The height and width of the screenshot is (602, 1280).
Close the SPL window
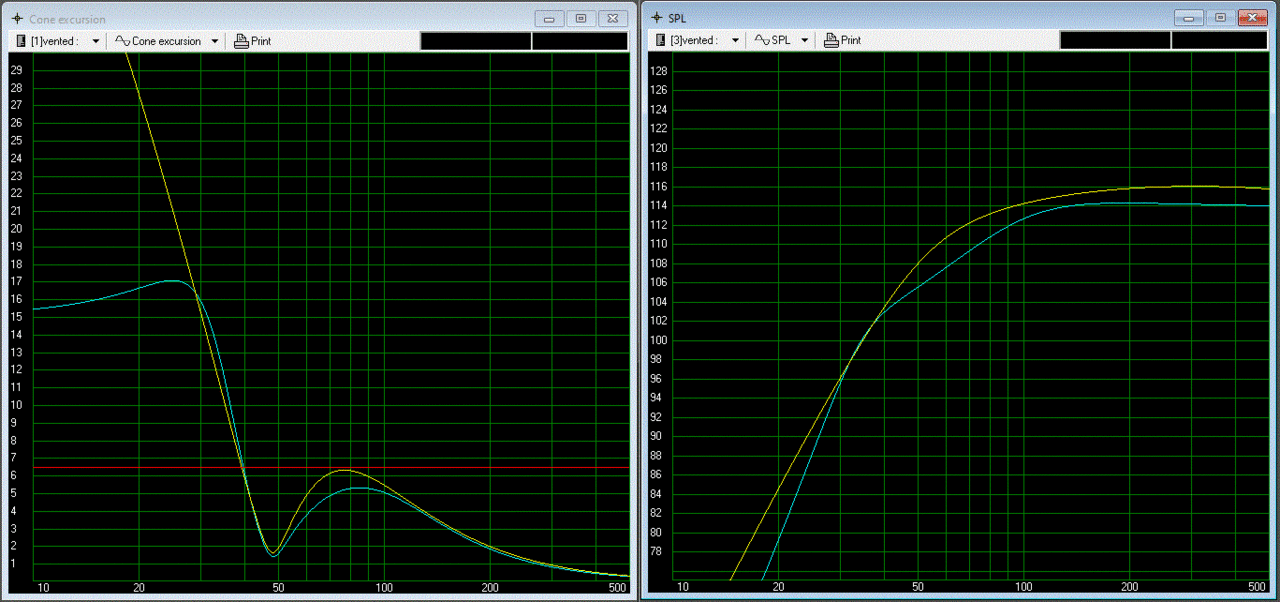tap(1252, 18)
